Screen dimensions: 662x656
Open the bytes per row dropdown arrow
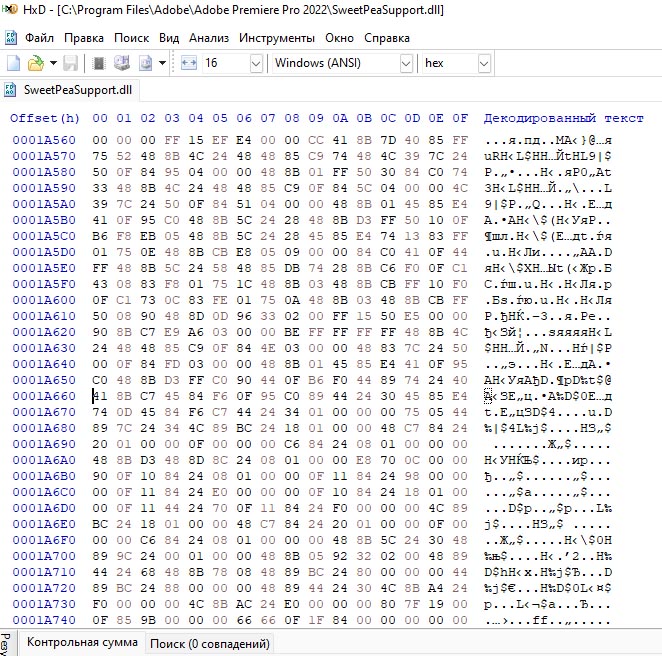[x=256, y=64]
